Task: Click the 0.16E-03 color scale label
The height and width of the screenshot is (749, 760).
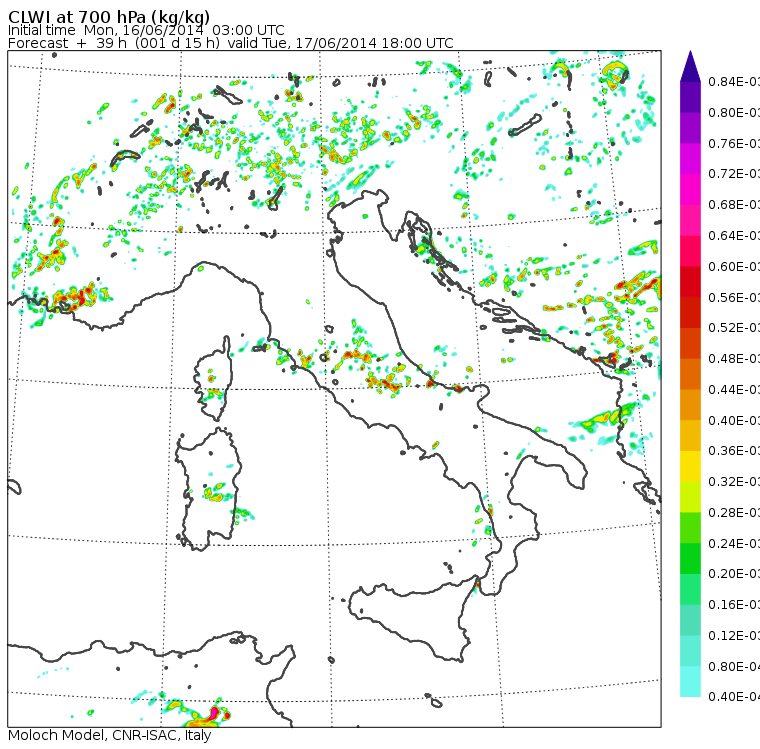Action: tap(734, 605)
